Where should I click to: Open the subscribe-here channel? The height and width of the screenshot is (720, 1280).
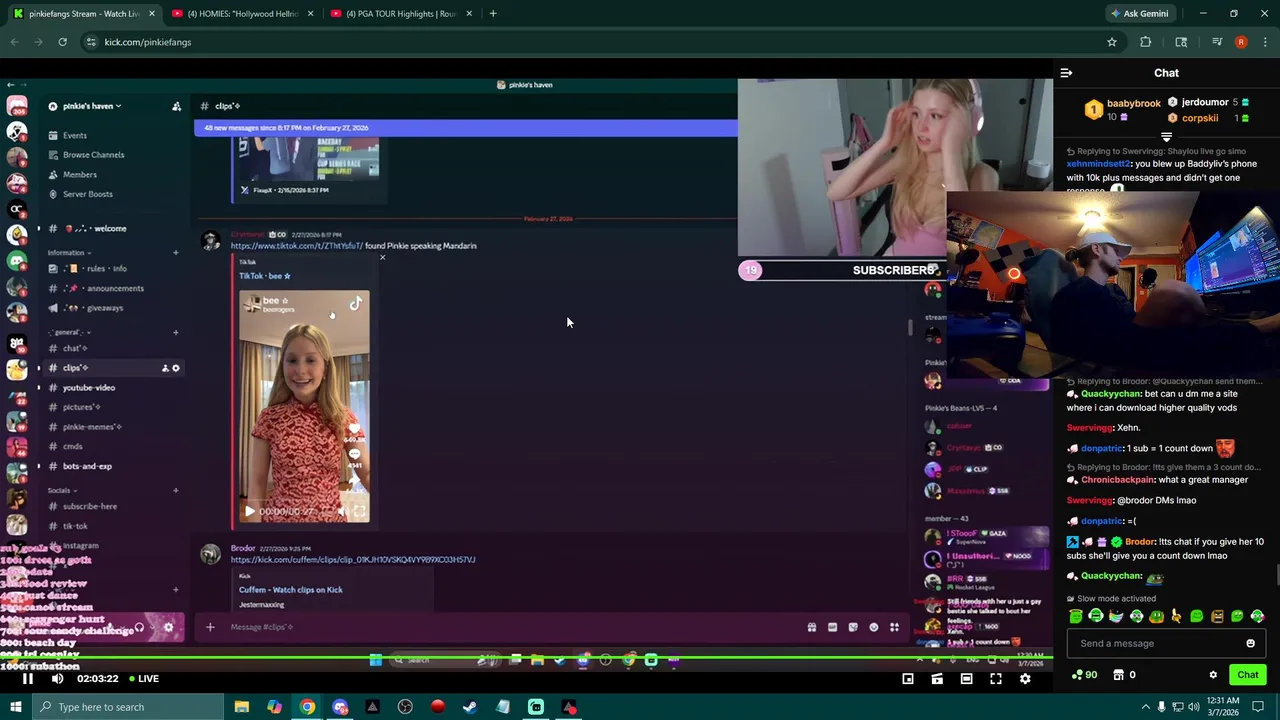[90, 507]
